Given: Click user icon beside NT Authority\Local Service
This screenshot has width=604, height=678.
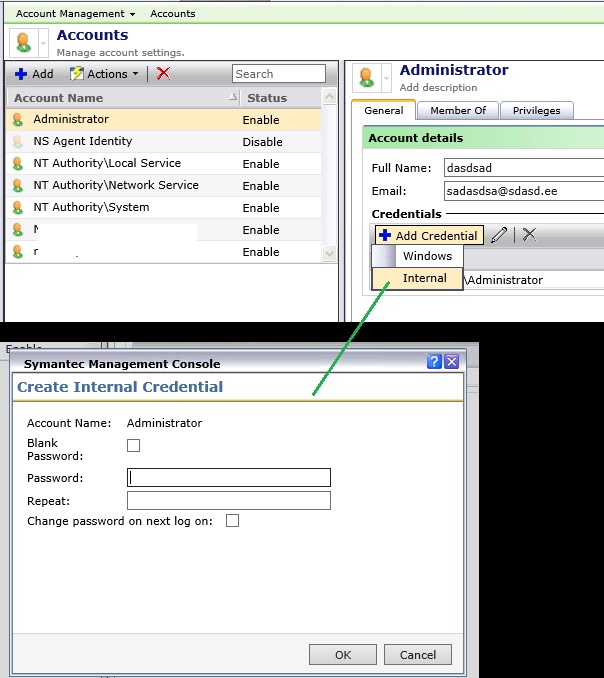Looking at the screenshot, I should (18, 163).
